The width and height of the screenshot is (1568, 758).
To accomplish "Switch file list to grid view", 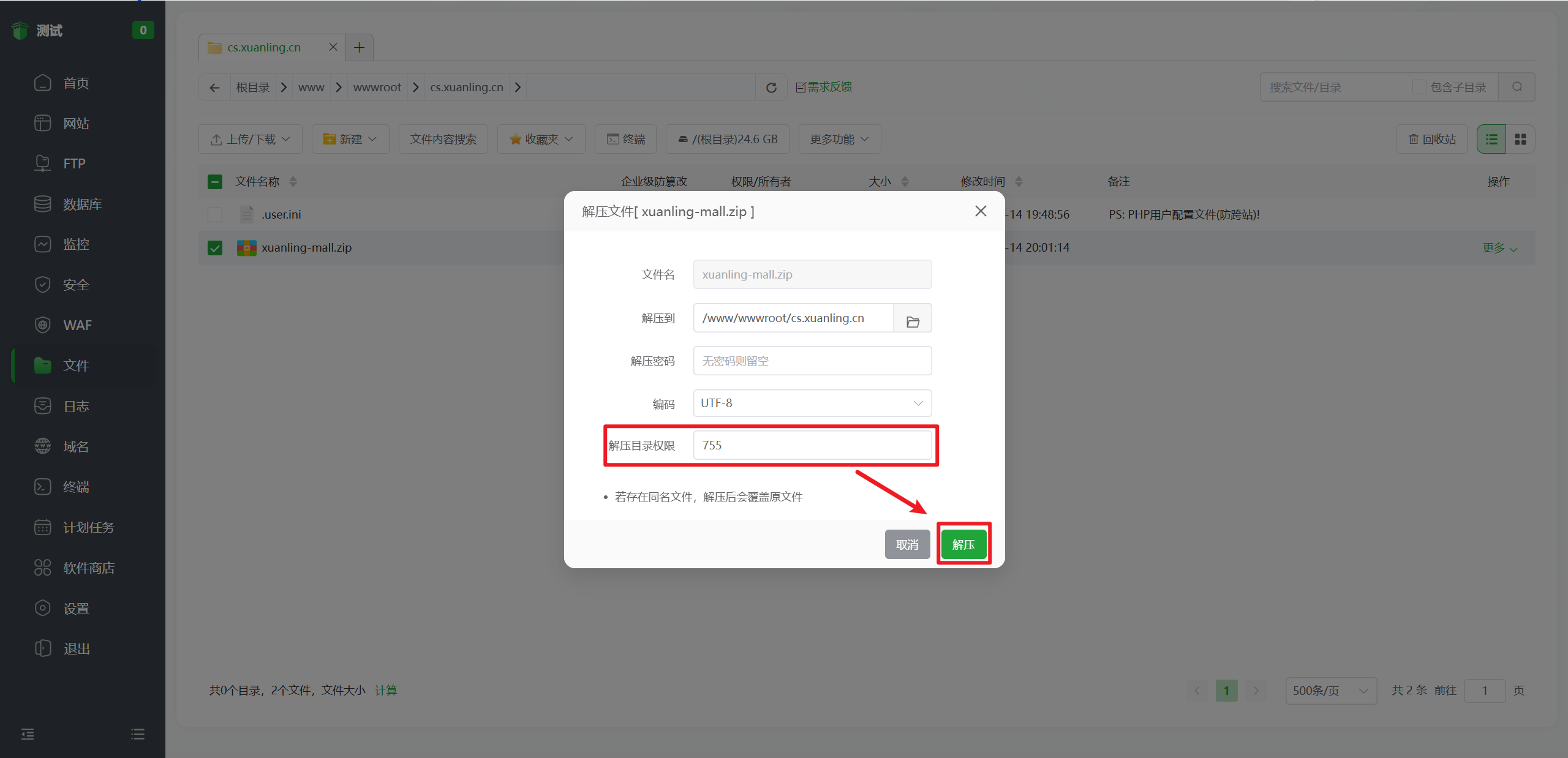I will click(1521, 139).
